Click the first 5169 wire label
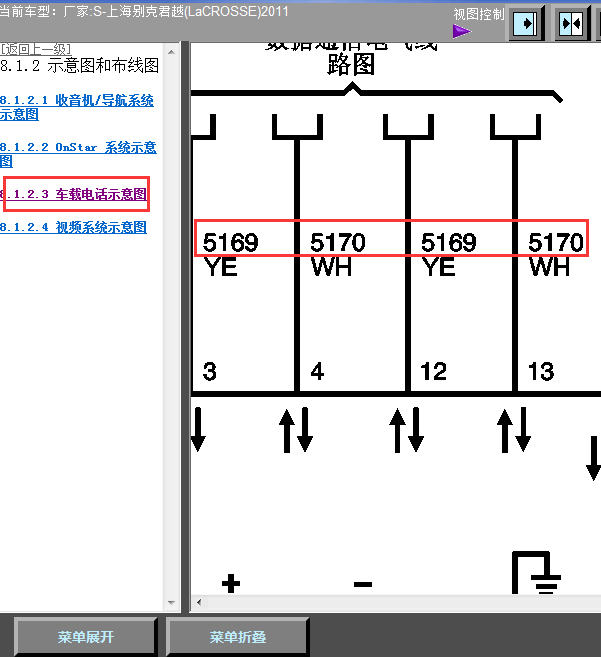The image size is (601, 657). coord(231,242)
